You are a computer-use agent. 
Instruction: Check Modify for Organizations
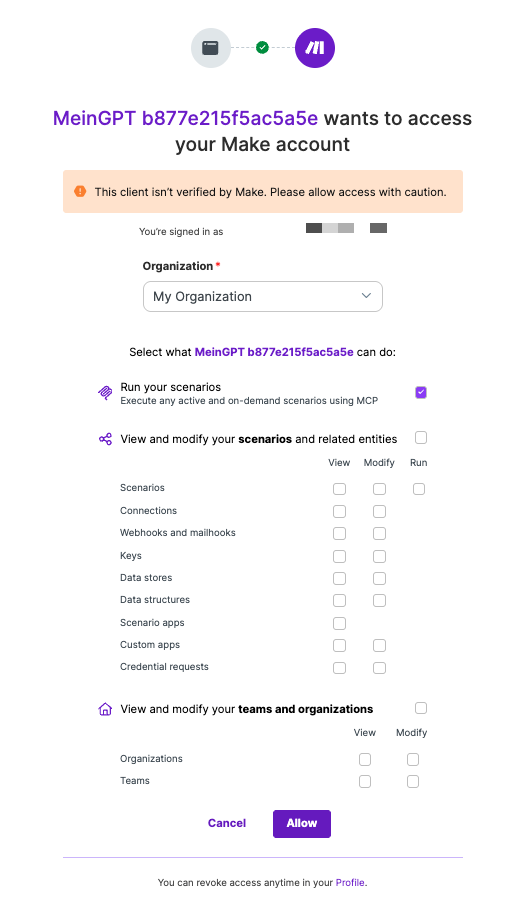[x=413, y=759]
